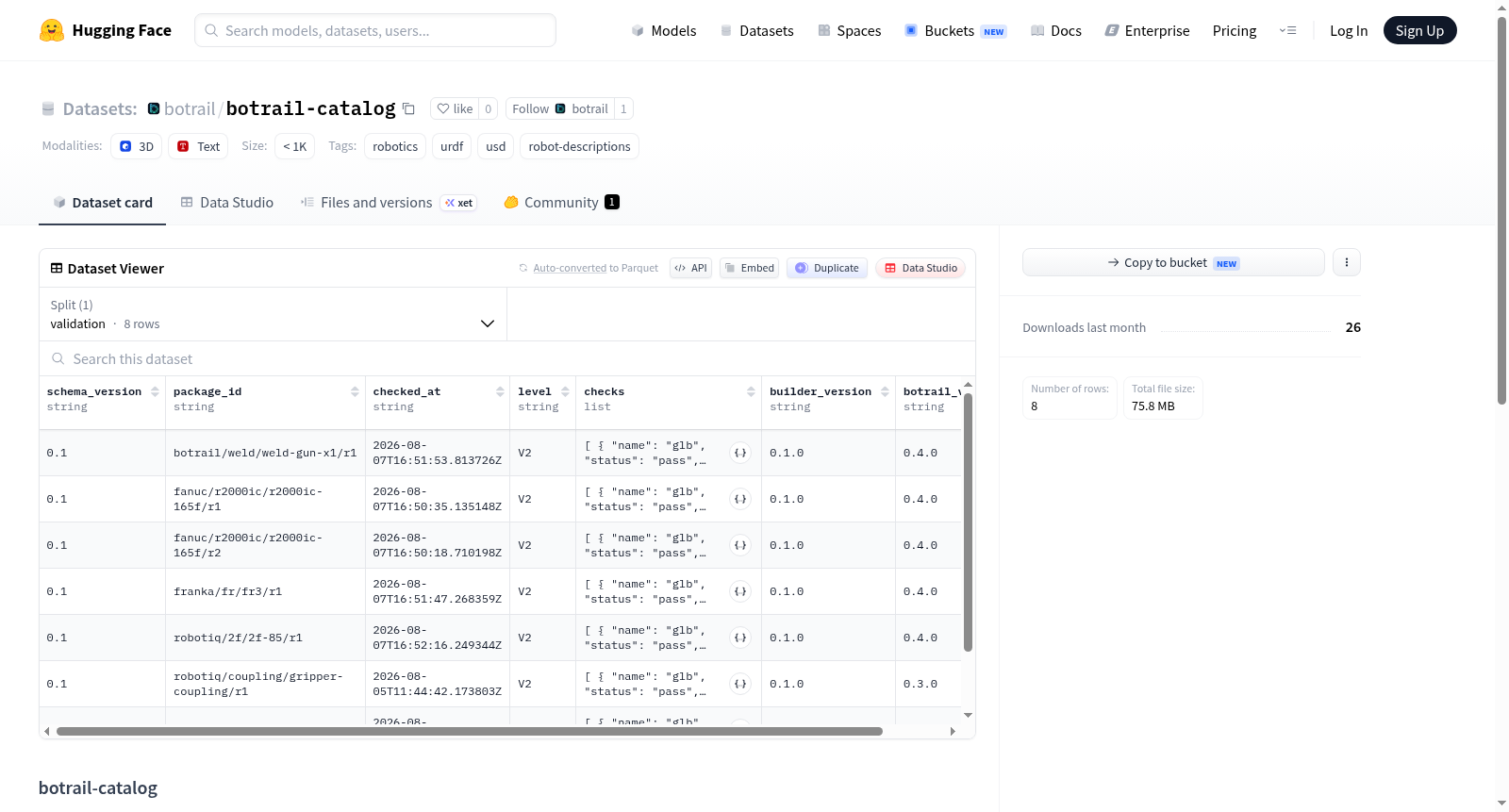1509x812 pixels.
Task: Sort by schema_version column
Action: pyautogui.click(x=155, y=391)
